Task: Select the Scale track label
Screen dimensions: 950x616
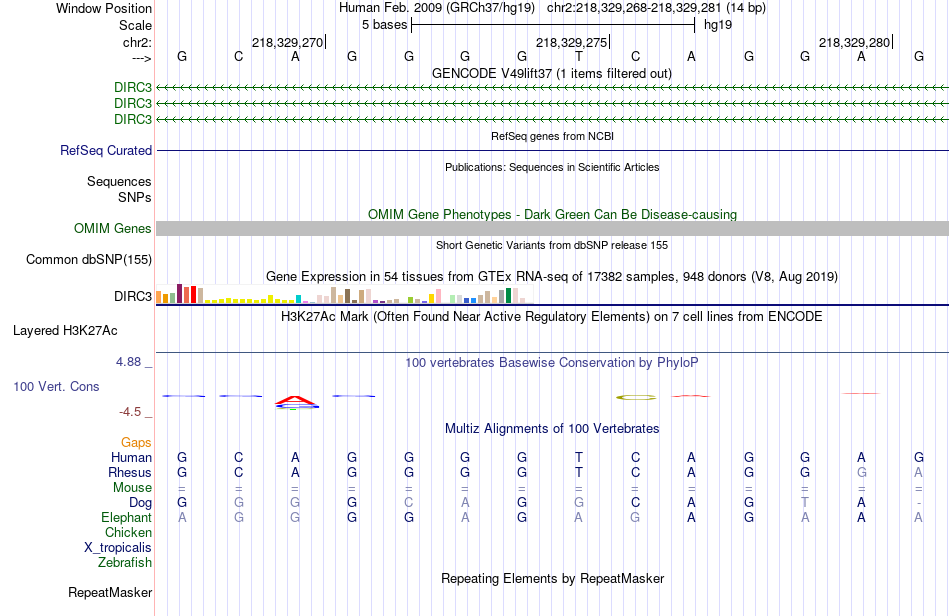Action: pyautogui.click(x=135, y=25)
